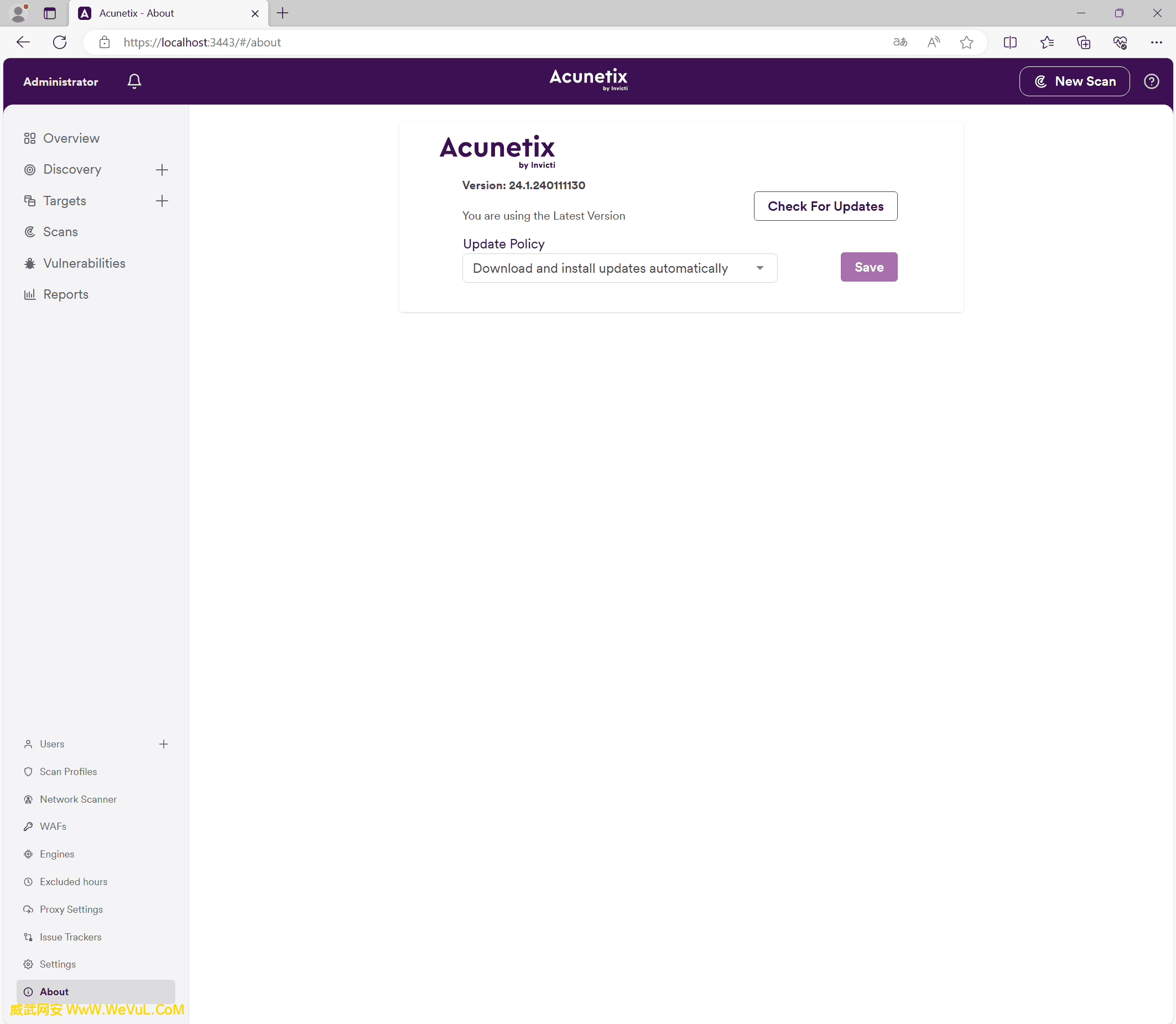Open the notifications bell
The width and height of the screenshot is (1176, 1024).
(134, 81)
